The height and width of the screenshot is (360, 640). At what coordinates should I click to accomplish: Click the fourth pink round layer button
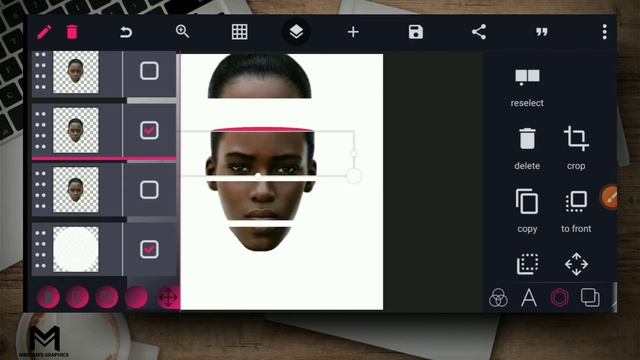pos(136,297)
